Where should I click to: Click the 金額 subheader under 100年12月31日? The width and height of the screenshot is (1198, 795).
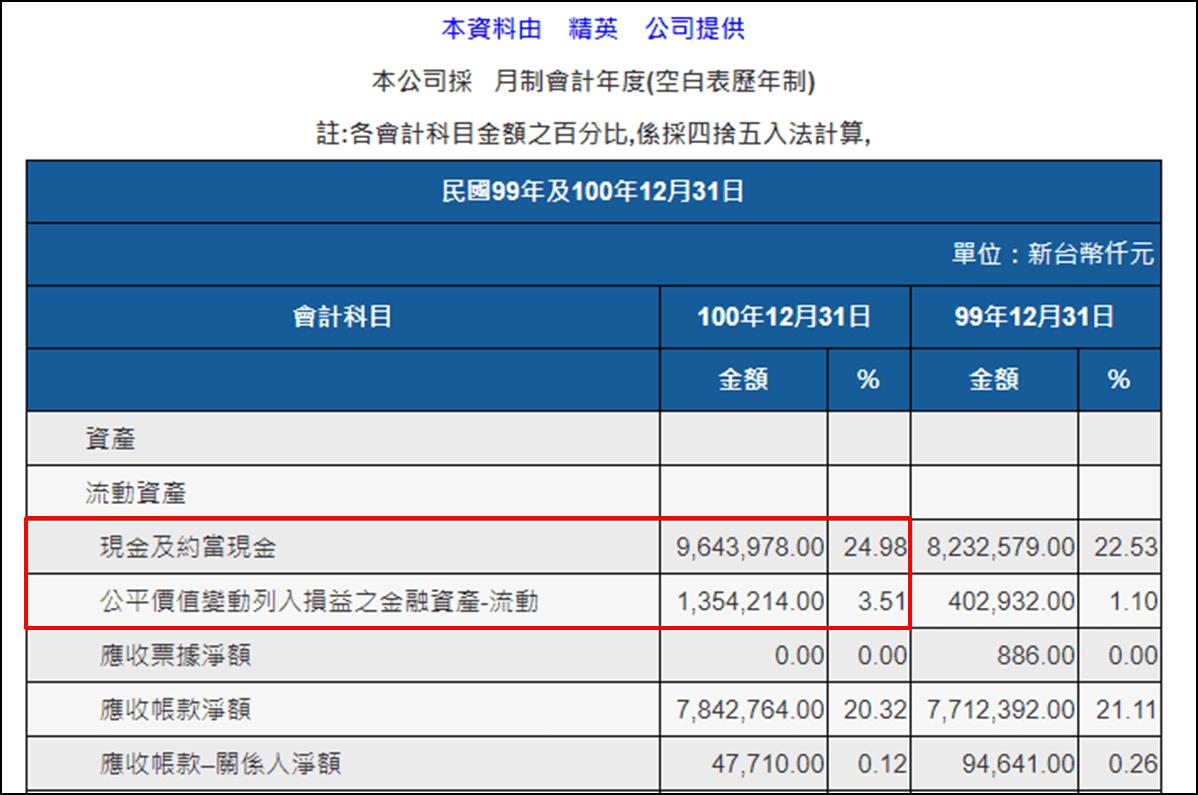click(743, 379)
